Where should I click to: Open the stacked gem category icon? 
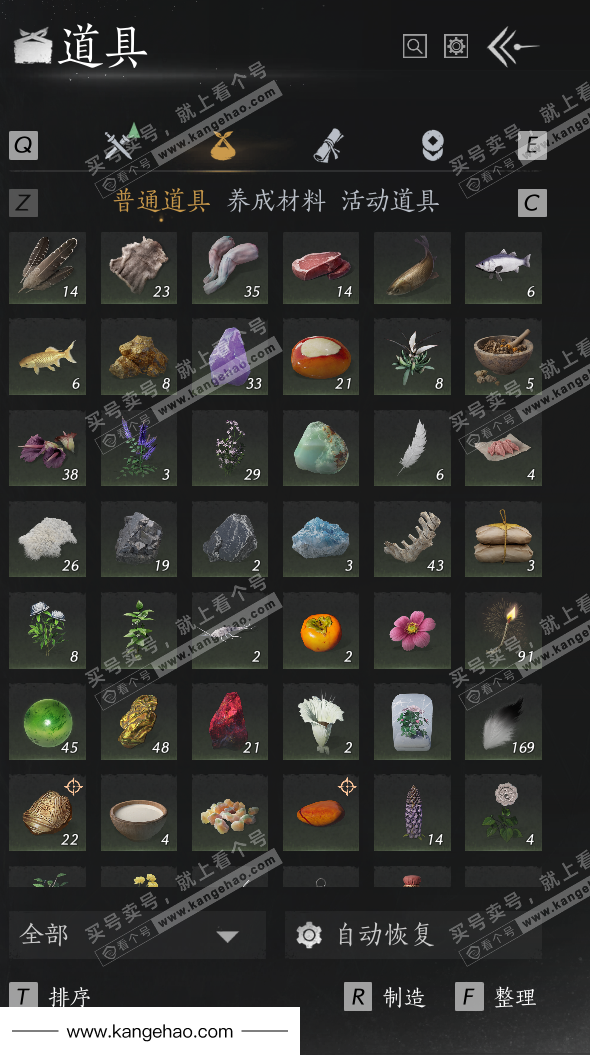(433, 145)
